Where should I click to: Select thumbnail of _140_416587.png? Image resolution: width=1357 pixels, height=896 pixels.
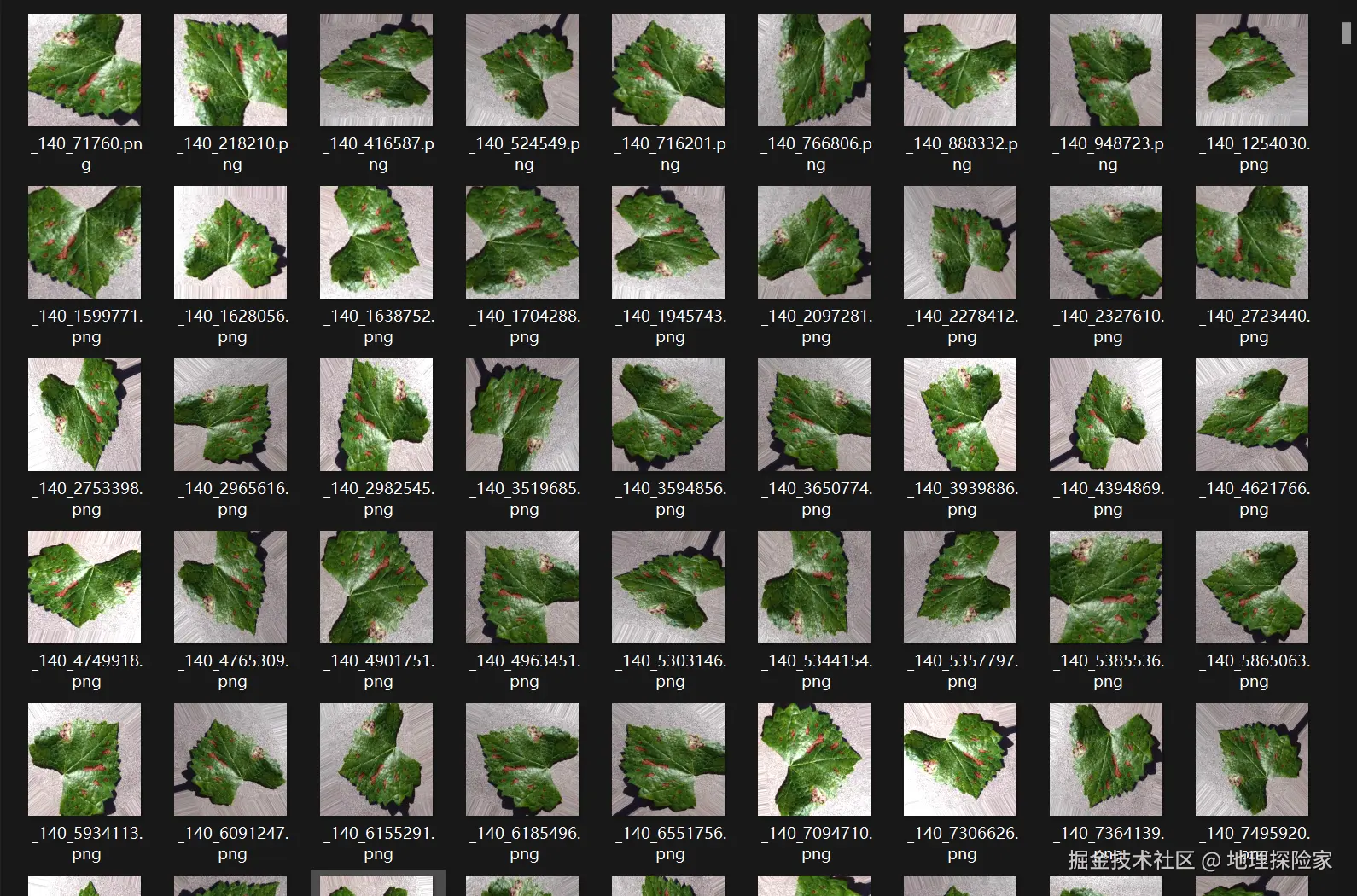376,70
